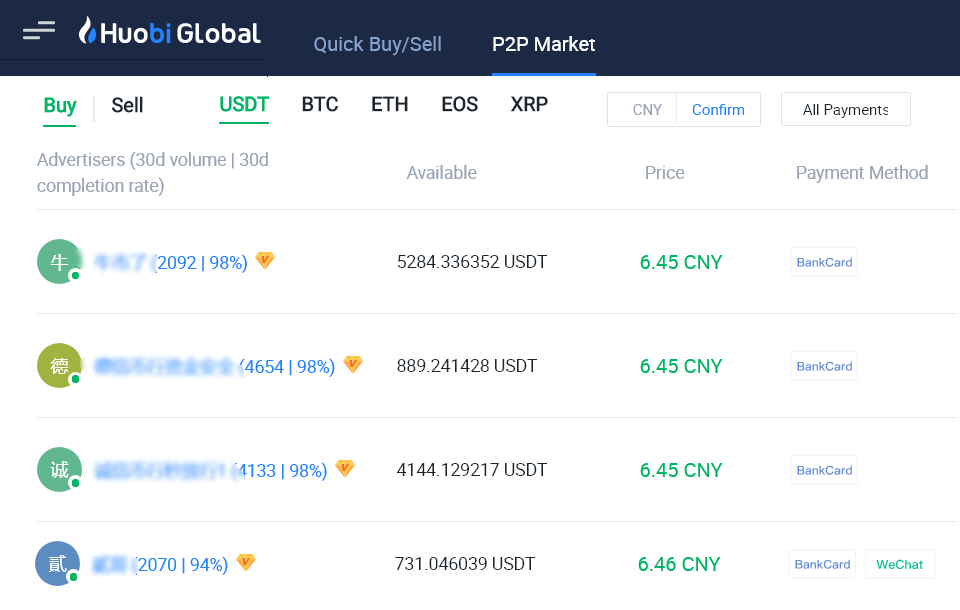Click verified badge beside 2070 | 94%
Screen dimensions: 960x610
[x=246, y=563]
